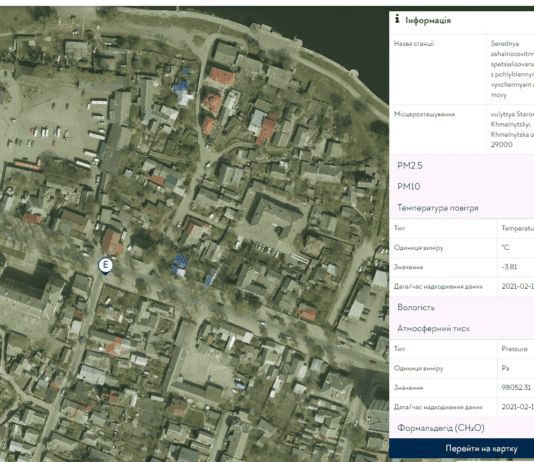Screen dimensions: 534x462
Task: Click the address text with postal code 29000
Action: 512,129
